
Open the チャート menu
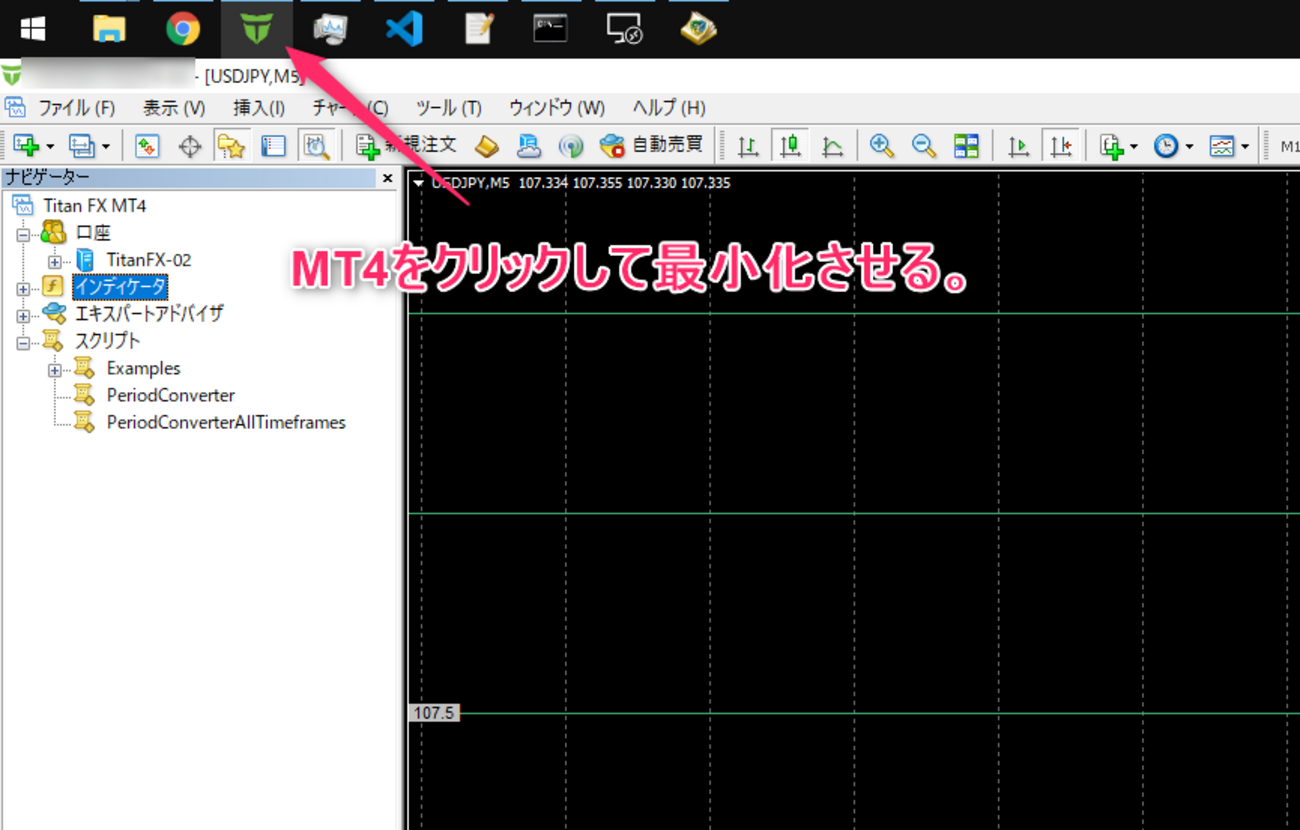(349, 107)
